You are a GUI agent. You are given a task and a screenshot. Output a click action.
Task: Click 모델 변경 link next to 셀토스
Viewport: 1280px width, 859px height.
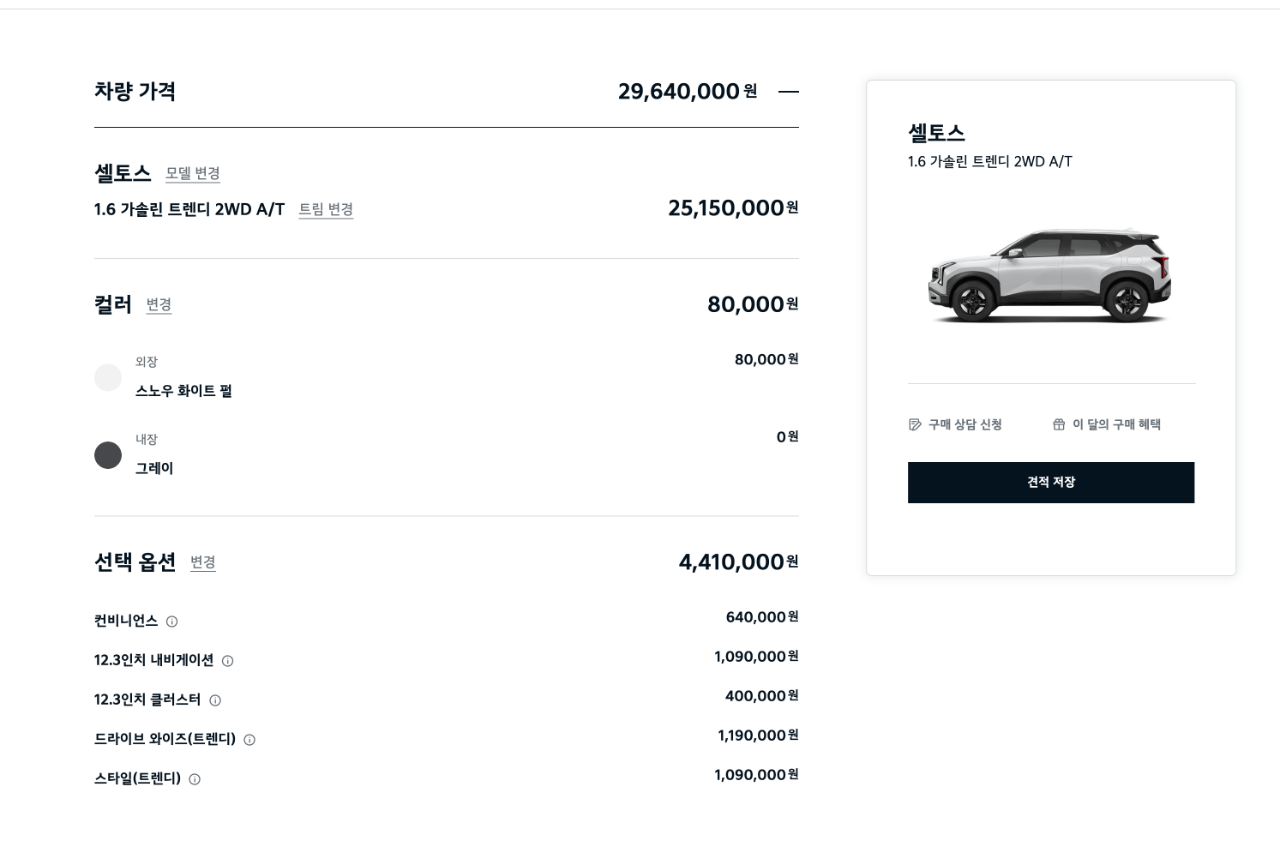[x=193, y=174]
